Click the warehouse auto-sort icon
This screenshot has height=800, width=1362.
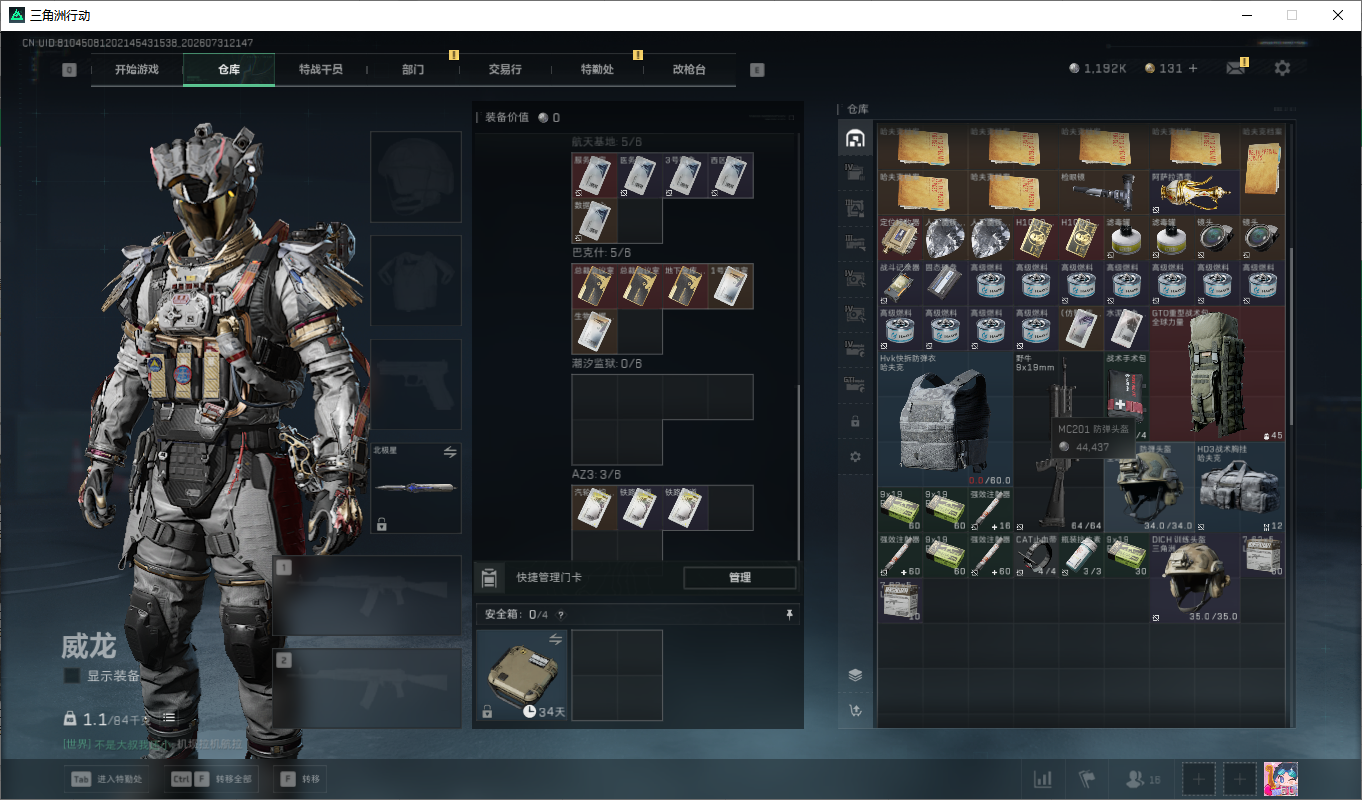click(x=855, y=711)
